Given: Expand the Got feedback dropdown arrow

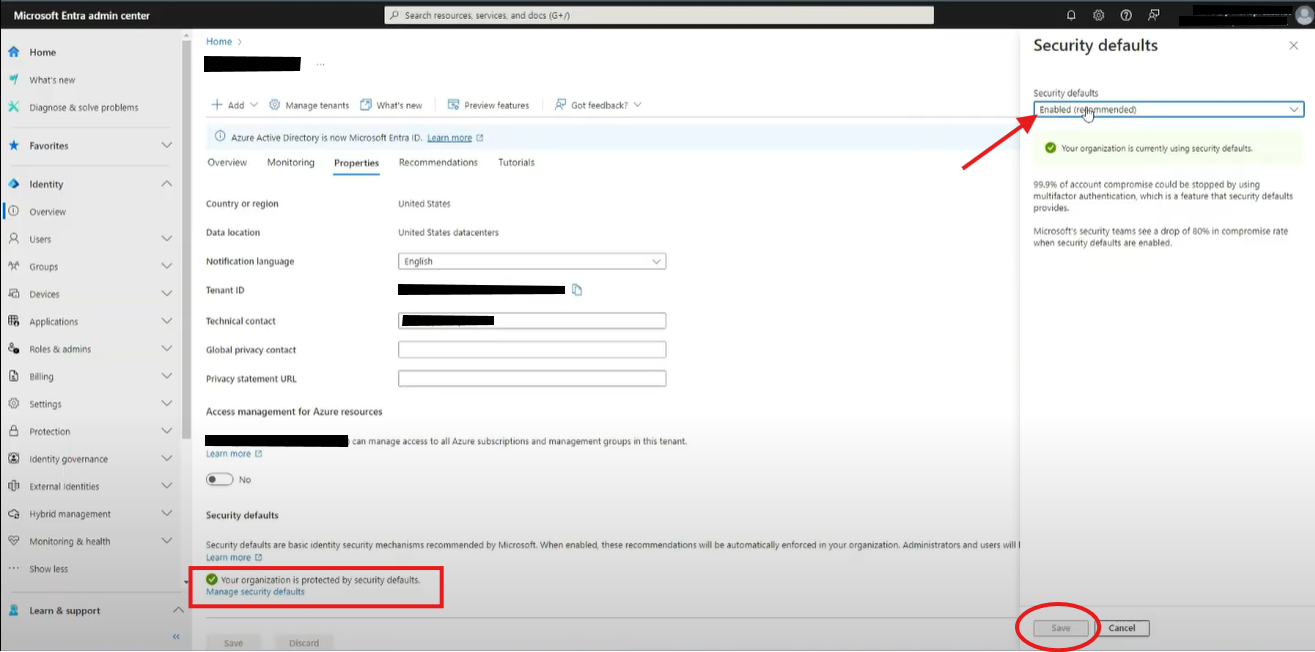Looking at the screenshot, I should point(638,105).
